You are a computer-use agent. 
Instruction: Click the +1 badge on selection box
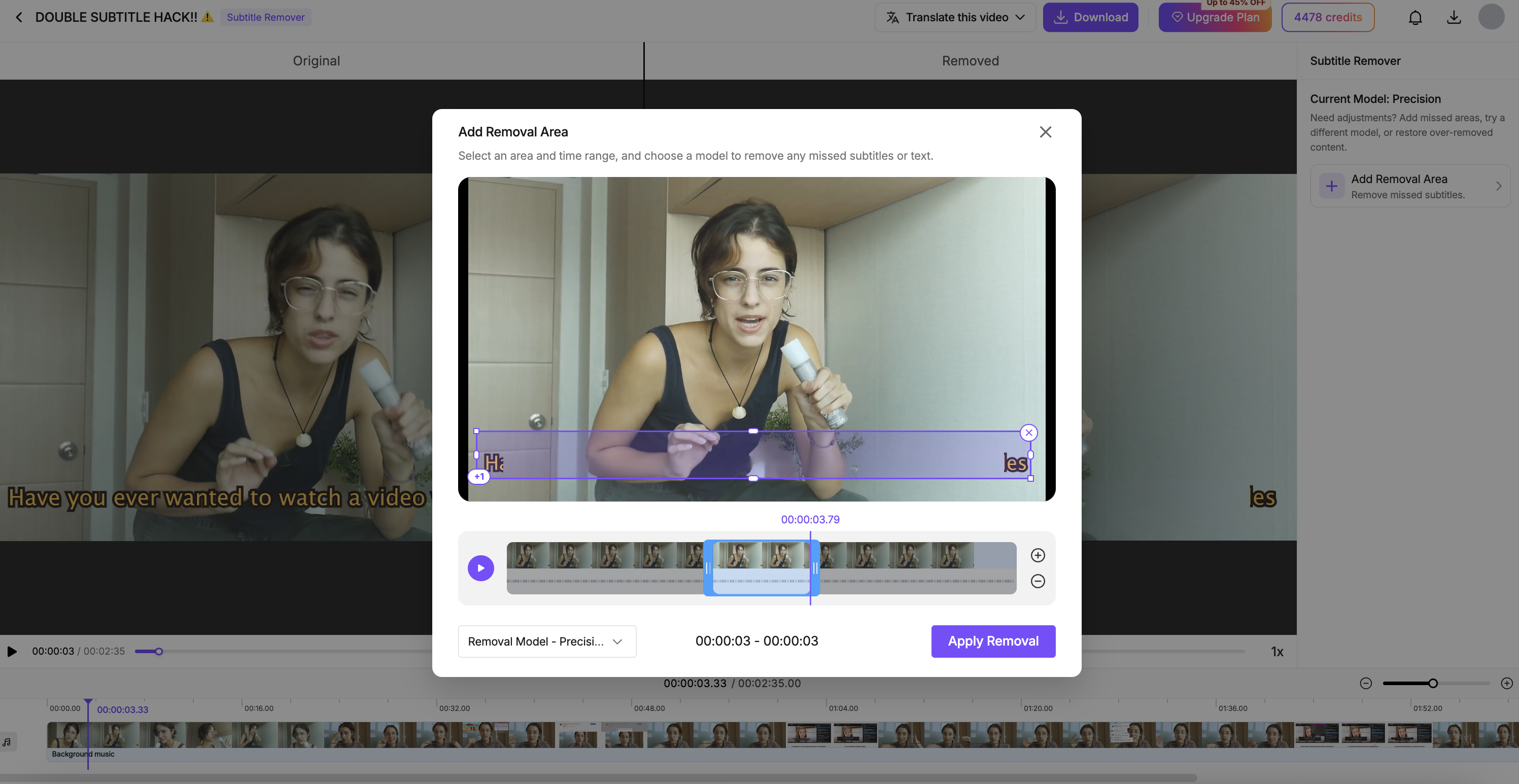pos(479,476)
